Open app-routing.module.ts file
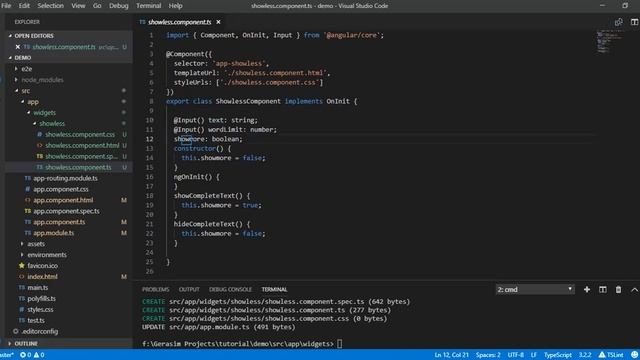640x360 pixels. tap(65, 178)
